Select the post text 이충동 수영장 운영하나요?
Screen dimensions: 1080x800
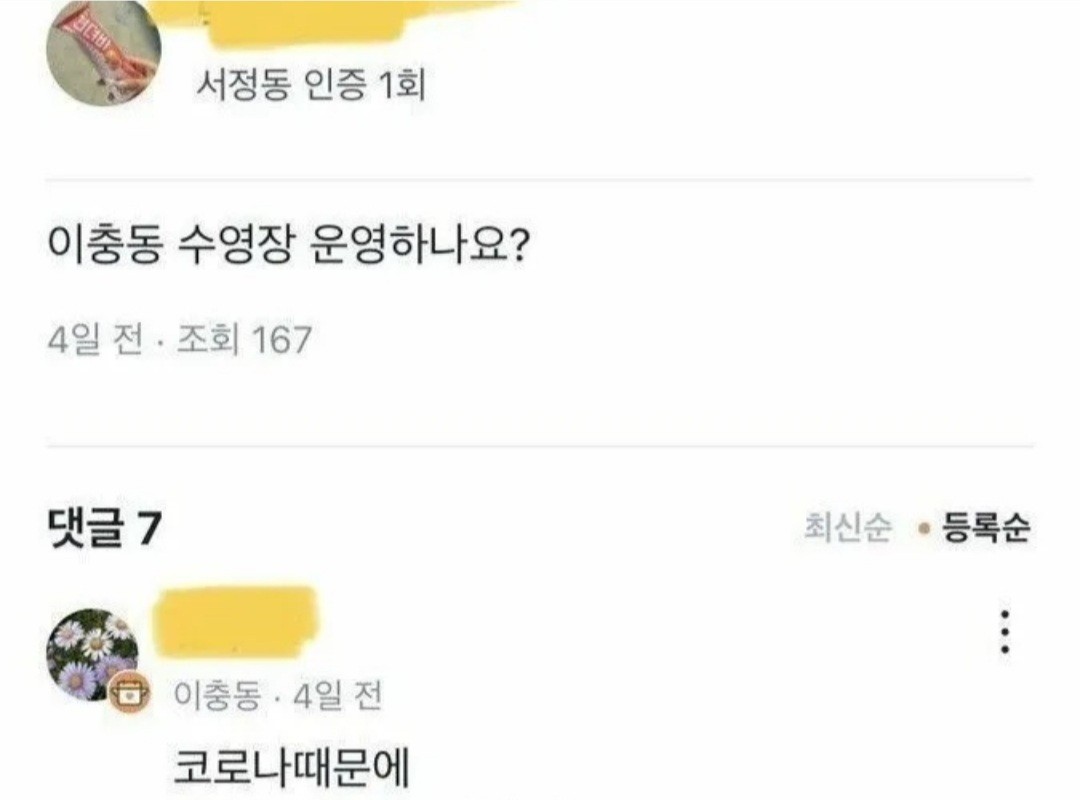[x=288, y=245]
